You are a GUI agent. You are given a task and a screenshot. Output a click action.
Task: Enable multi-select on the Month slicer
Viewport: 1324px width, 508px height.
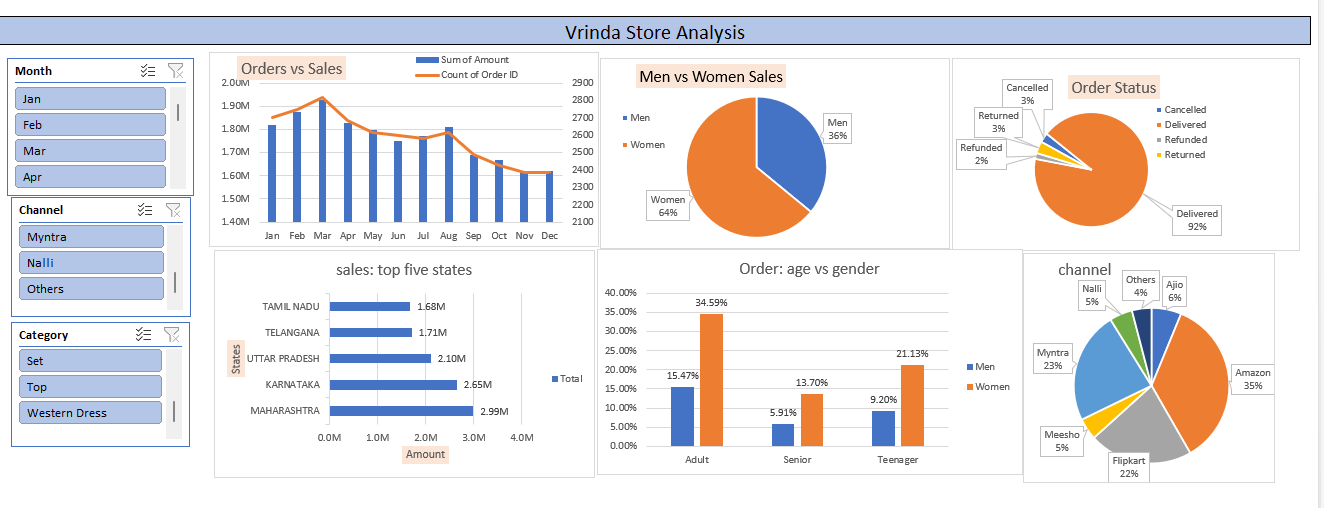(148, 71)
